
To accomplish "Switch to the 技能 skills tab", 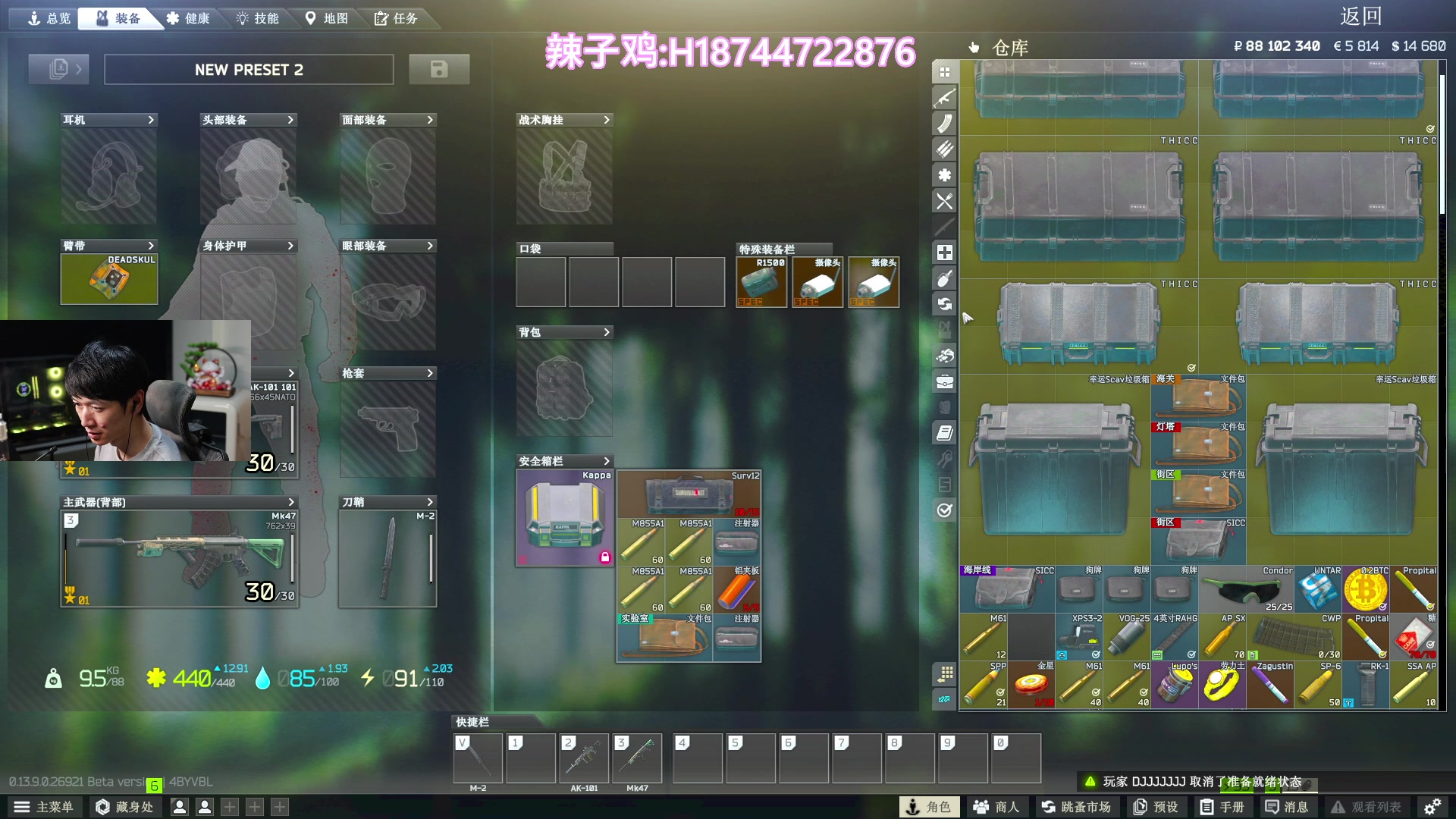I will [x=258, y=18].
